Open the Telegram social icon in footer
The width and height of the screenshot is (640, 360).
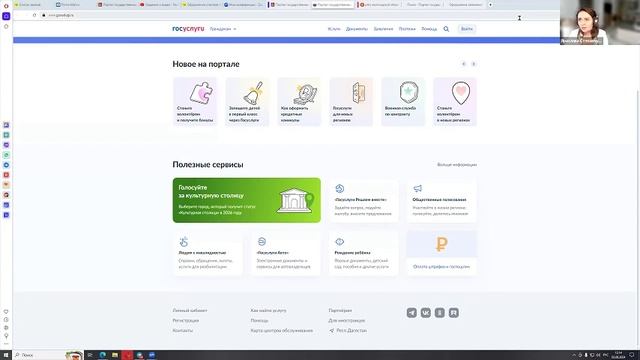[411, 313]
